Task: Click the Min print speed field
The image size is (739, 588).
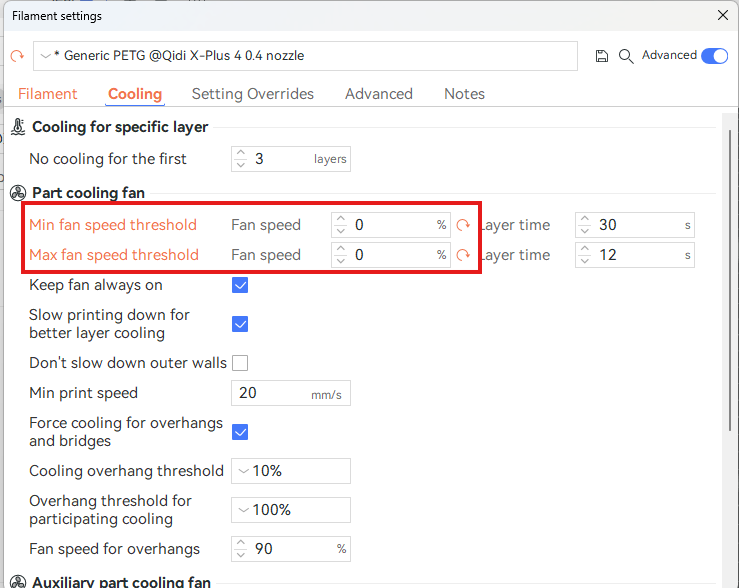Action: click(x=272, y=393)
